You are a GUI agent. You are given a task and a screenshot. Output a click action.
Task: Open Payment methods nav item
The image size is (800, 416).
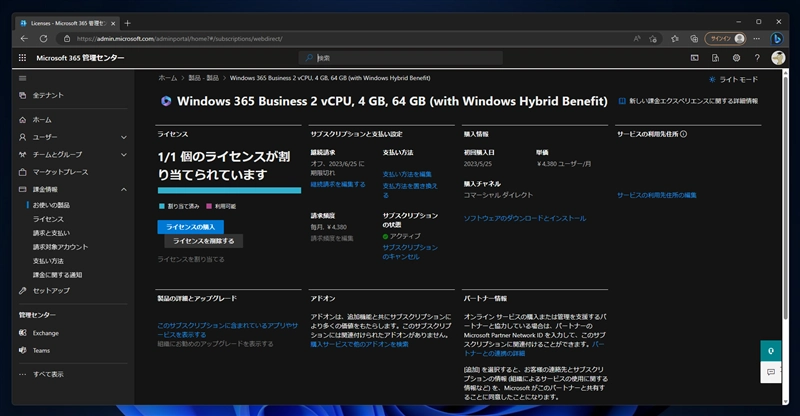[48, 261]
